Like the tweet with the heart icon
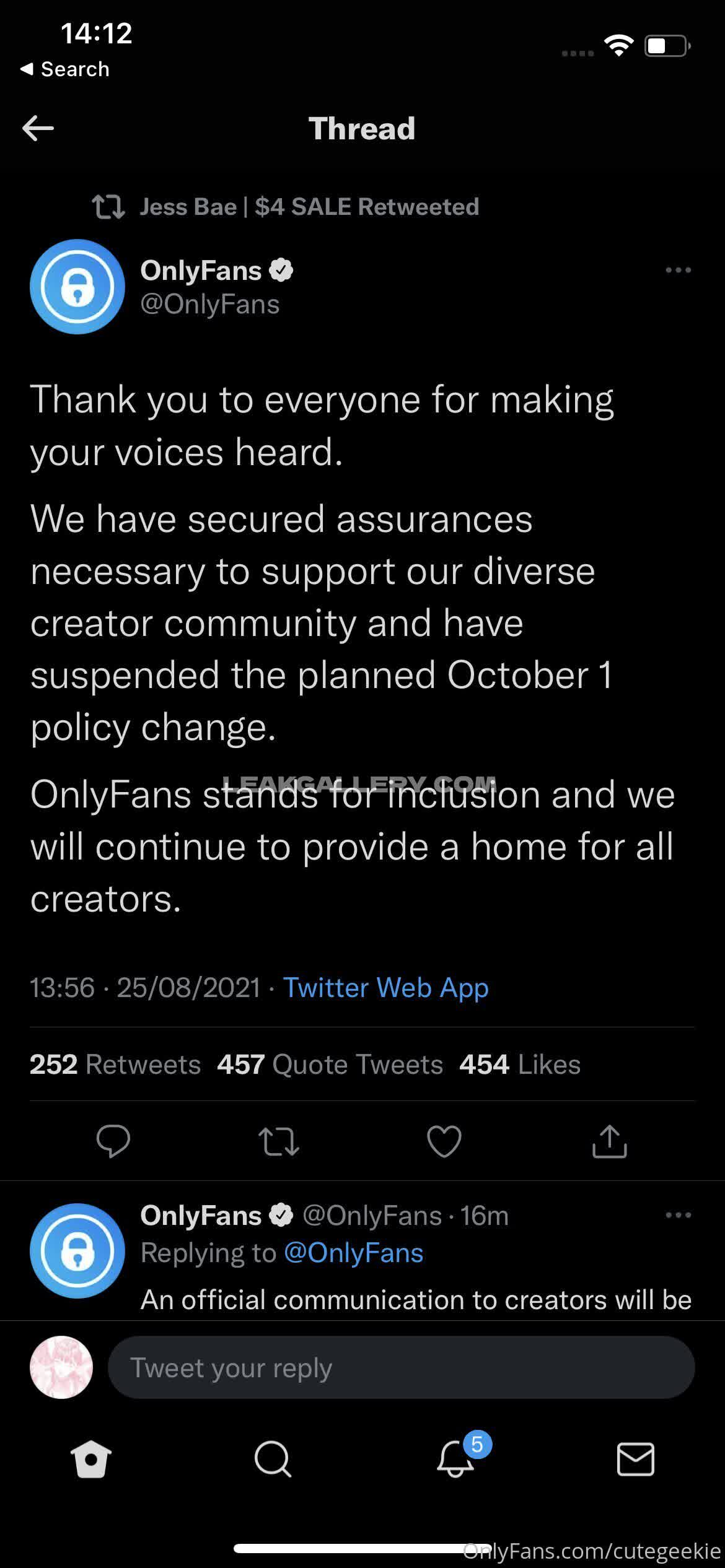Viewport: 725px width, 1568px height. click(444, 1141)
